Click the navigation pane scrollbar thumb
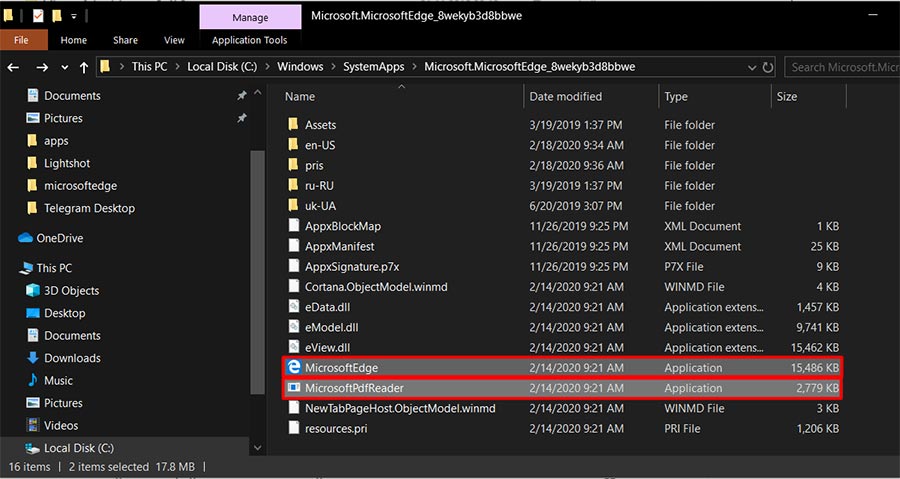Screen dimensions: 900x479 (257, 272)
